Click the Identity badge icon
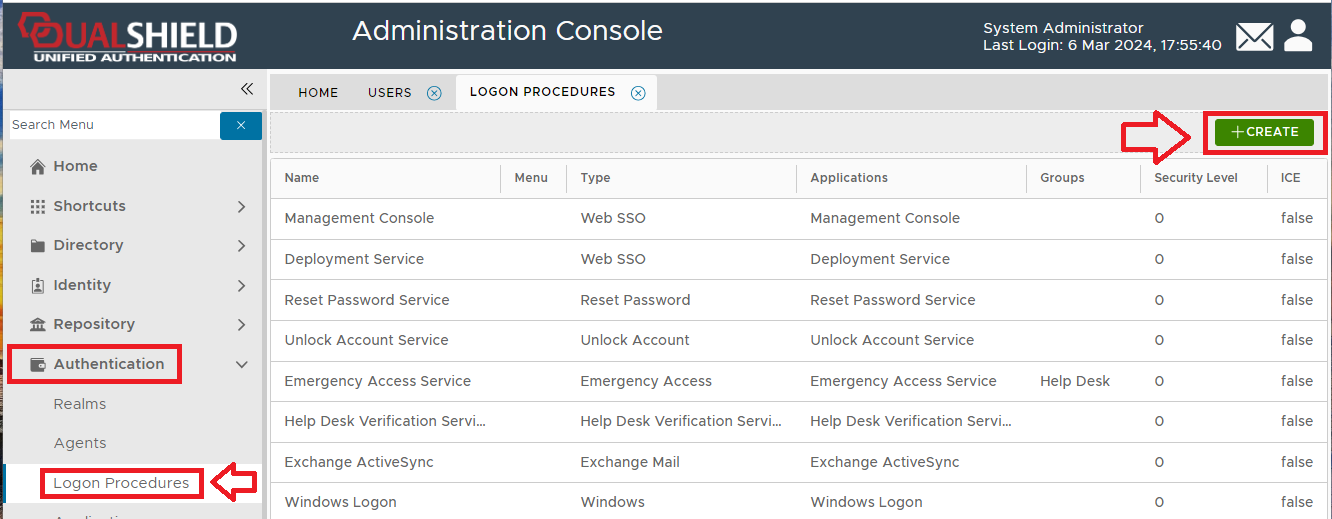The image size is (1332, 519). tap(38, 286)
